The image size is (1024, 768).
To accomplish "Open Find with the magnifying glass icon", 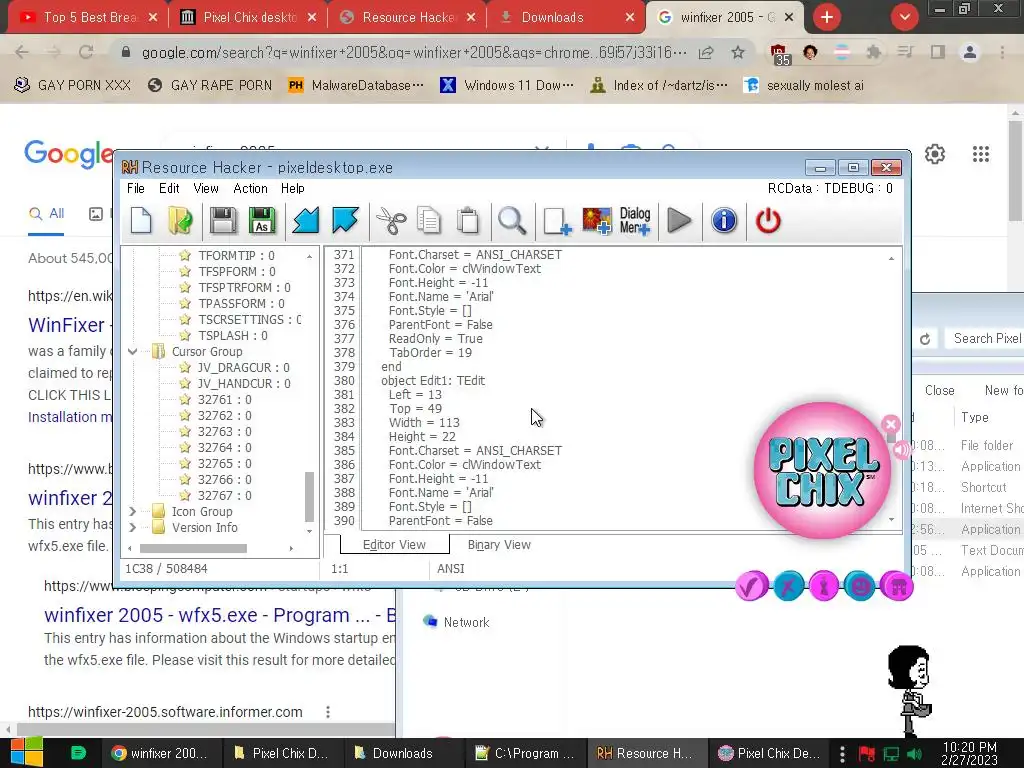I will [512, 221].
